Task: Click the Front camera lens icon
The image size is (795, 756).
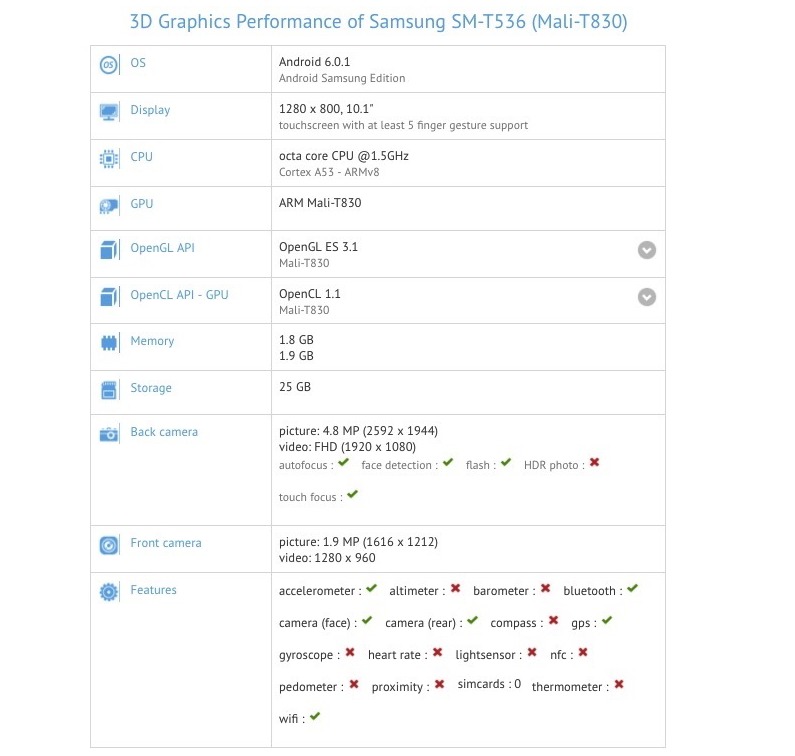Action: click(x=109, y=546)
